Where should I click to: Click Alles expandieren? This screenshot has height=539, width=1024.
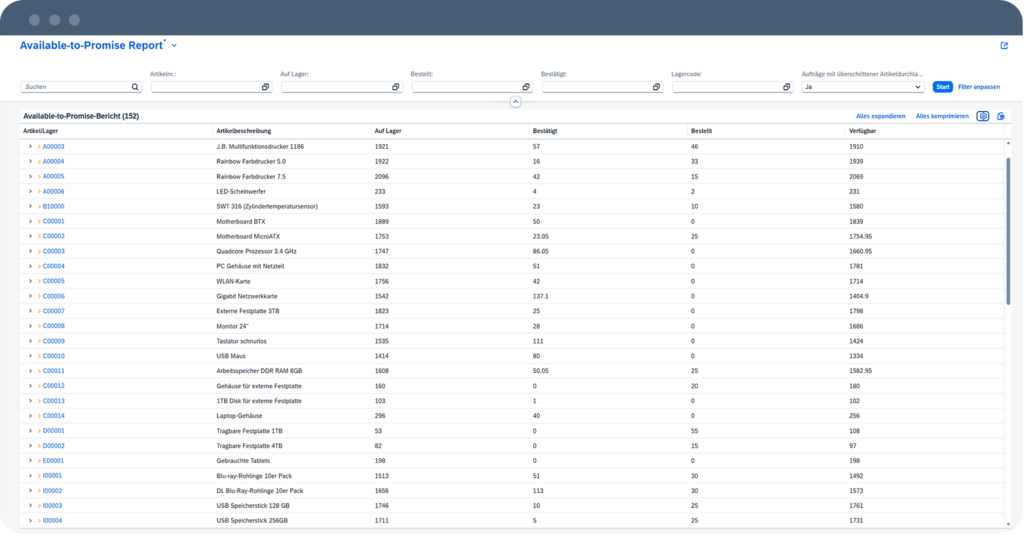pyautogui.click(x=880, y=116)
